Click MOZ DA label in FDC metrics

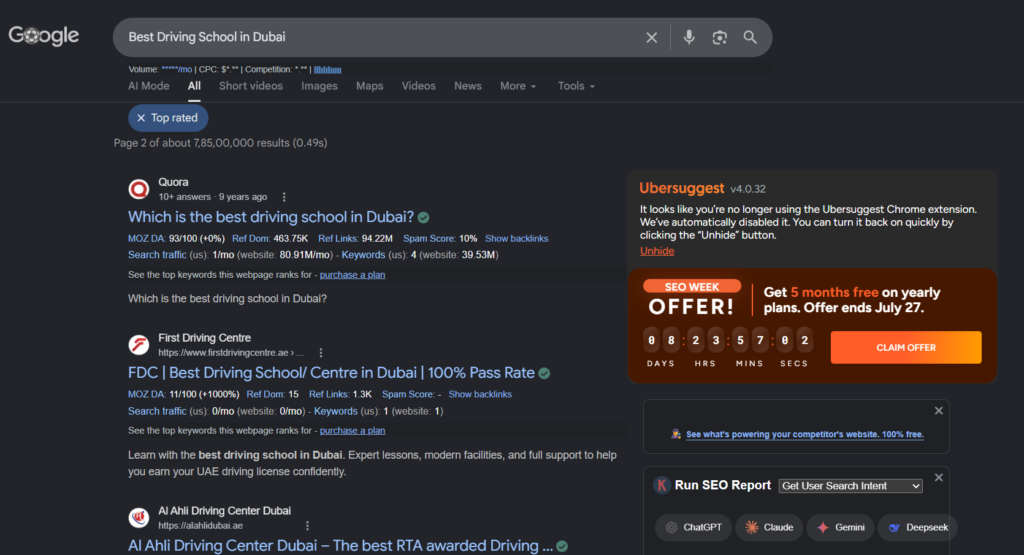click(146, 394)
